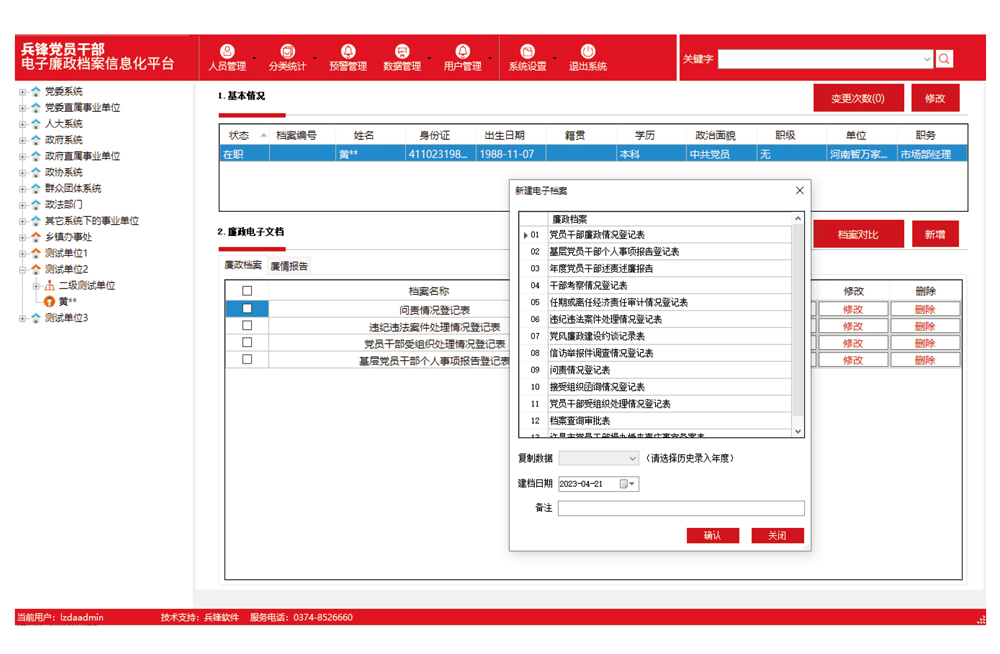Viewport: 1000px width, 654px height.
Task: Select 干部考察情况登记表 in dialog list
Action: point(669,285)
